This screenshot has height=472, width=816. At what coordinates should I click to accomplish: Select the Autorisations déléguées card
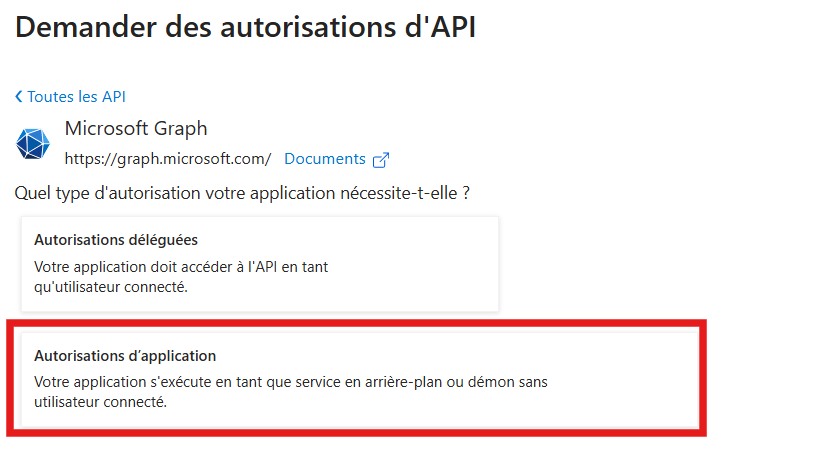(260, 264)
